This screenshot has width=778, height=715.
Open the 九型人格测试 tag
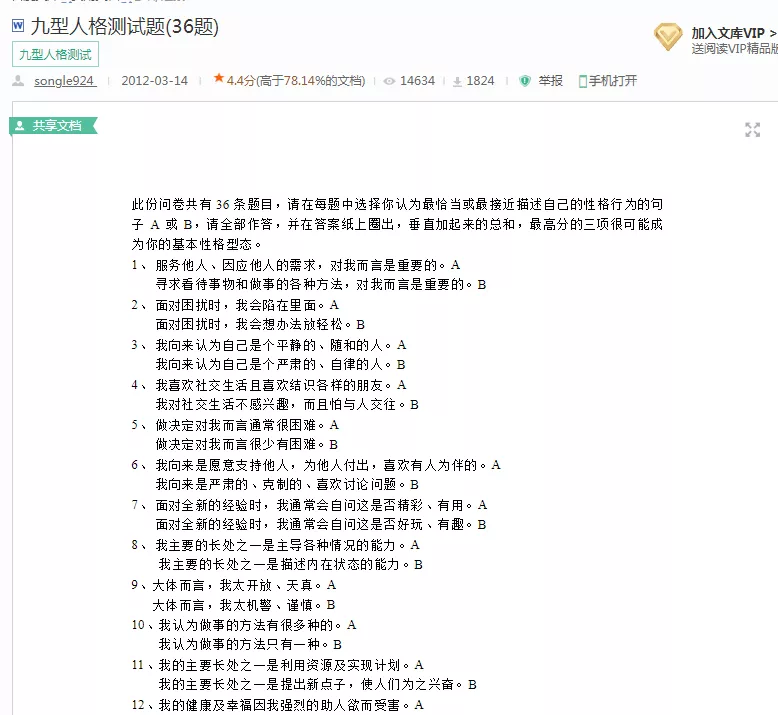pos(55,55)
